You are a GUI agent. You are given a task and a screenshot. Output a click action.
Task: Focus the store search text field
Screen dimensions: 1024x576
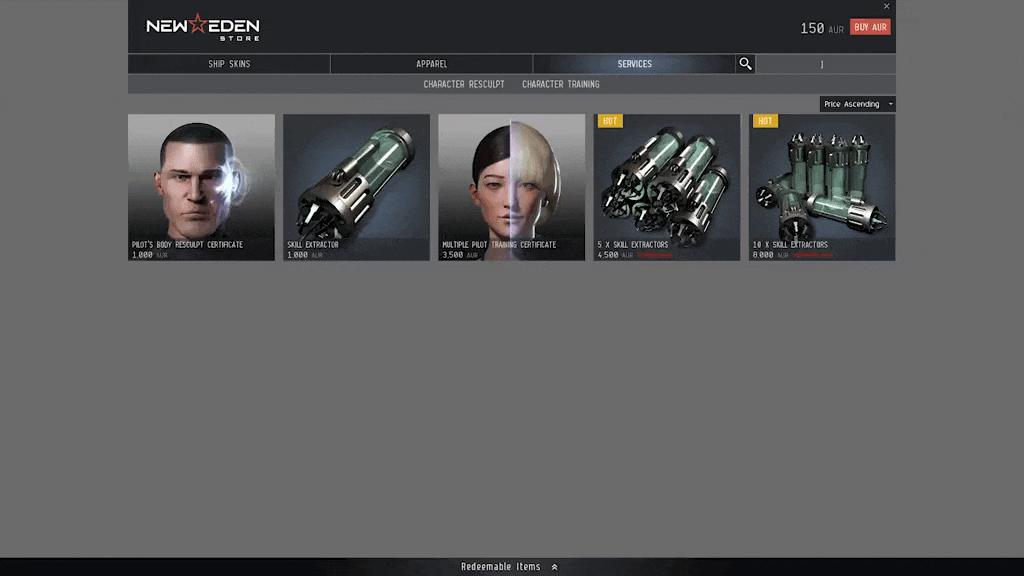tap(824, 64)
